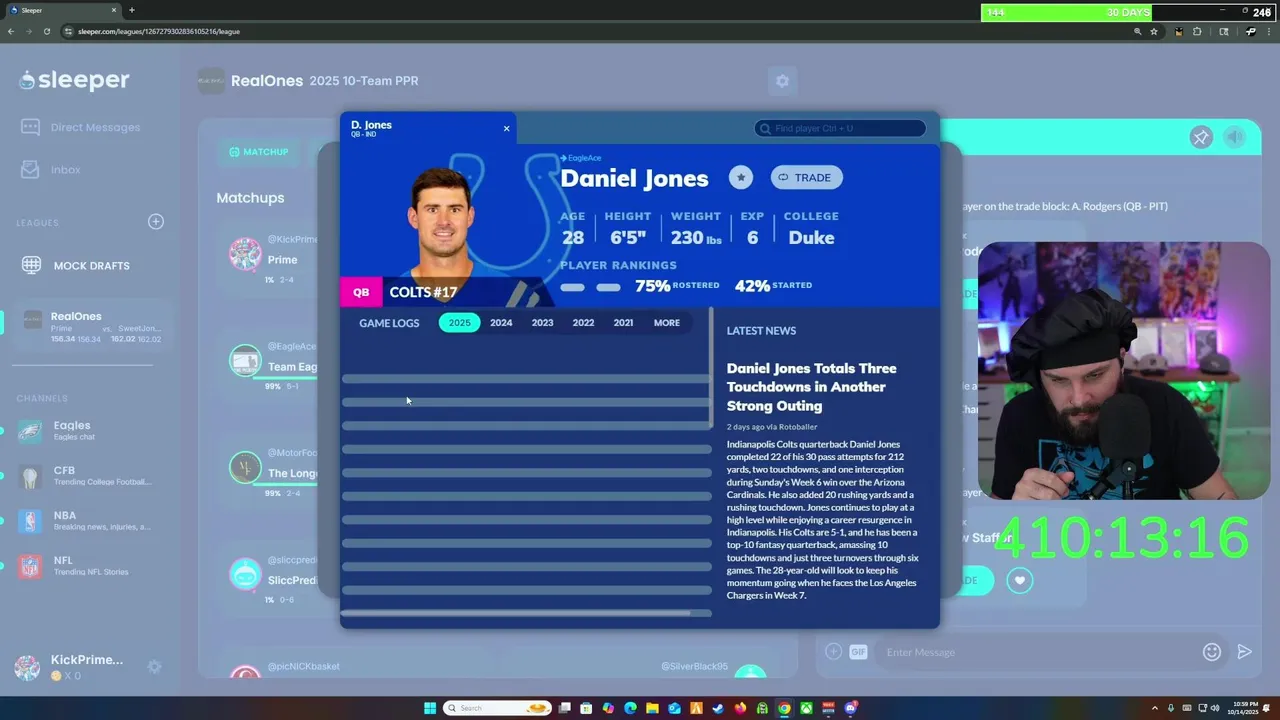Screen dimensions: 1280x720
Task: Click the EagleAce owner link
Action: 581,158
